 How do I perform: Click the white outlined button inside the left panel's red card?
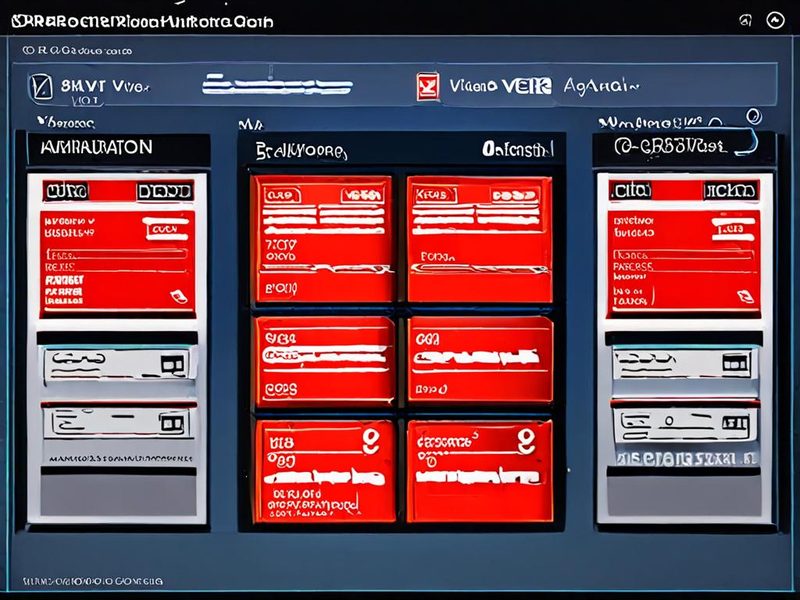[167, 229]
